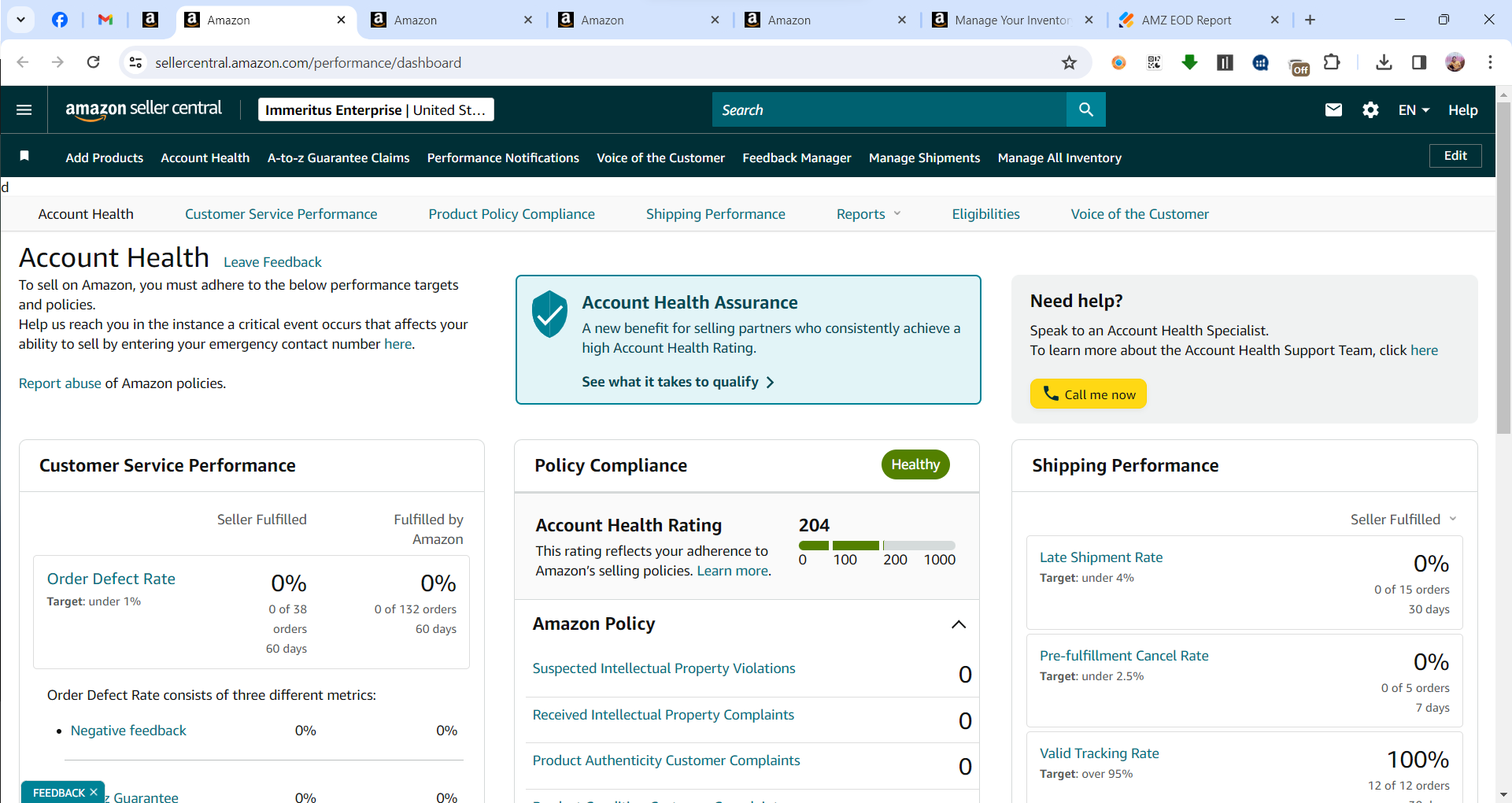Open Voice of the Customer in sub-navigation

coord(1140,214)
